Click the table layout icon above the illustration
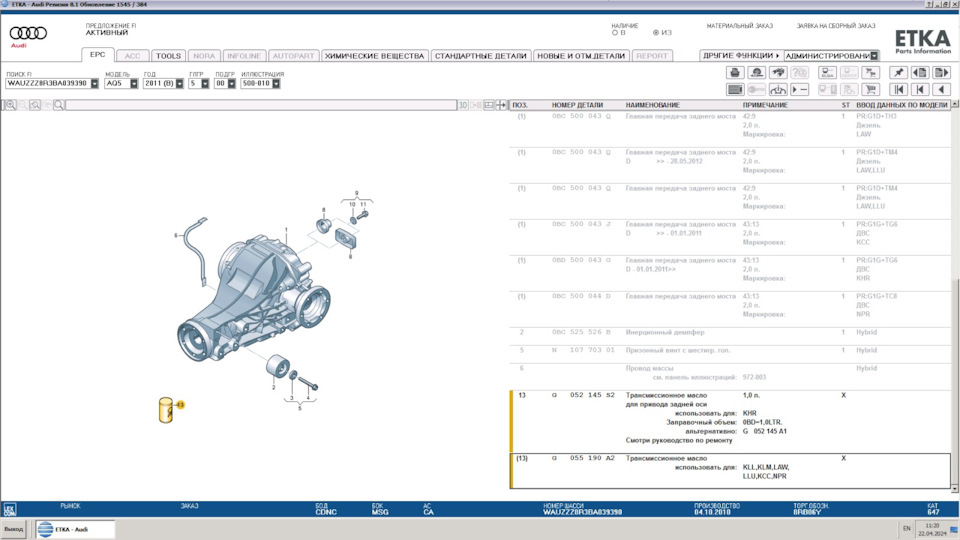The width and height of the screenshot is (960, 540). coord(489,105)
